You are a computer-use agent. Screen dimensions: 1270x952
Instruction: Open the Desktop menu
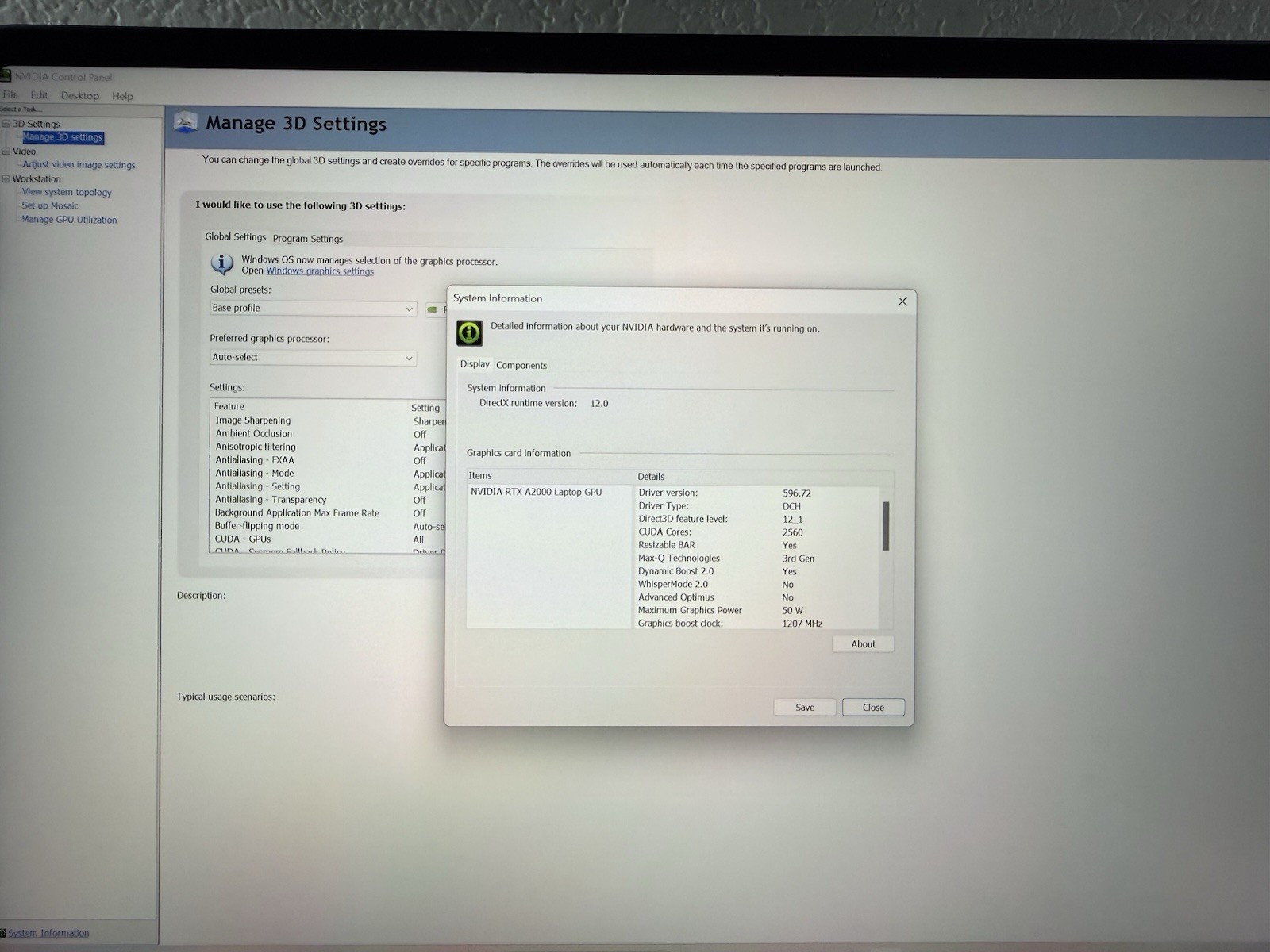coord(80,96)
